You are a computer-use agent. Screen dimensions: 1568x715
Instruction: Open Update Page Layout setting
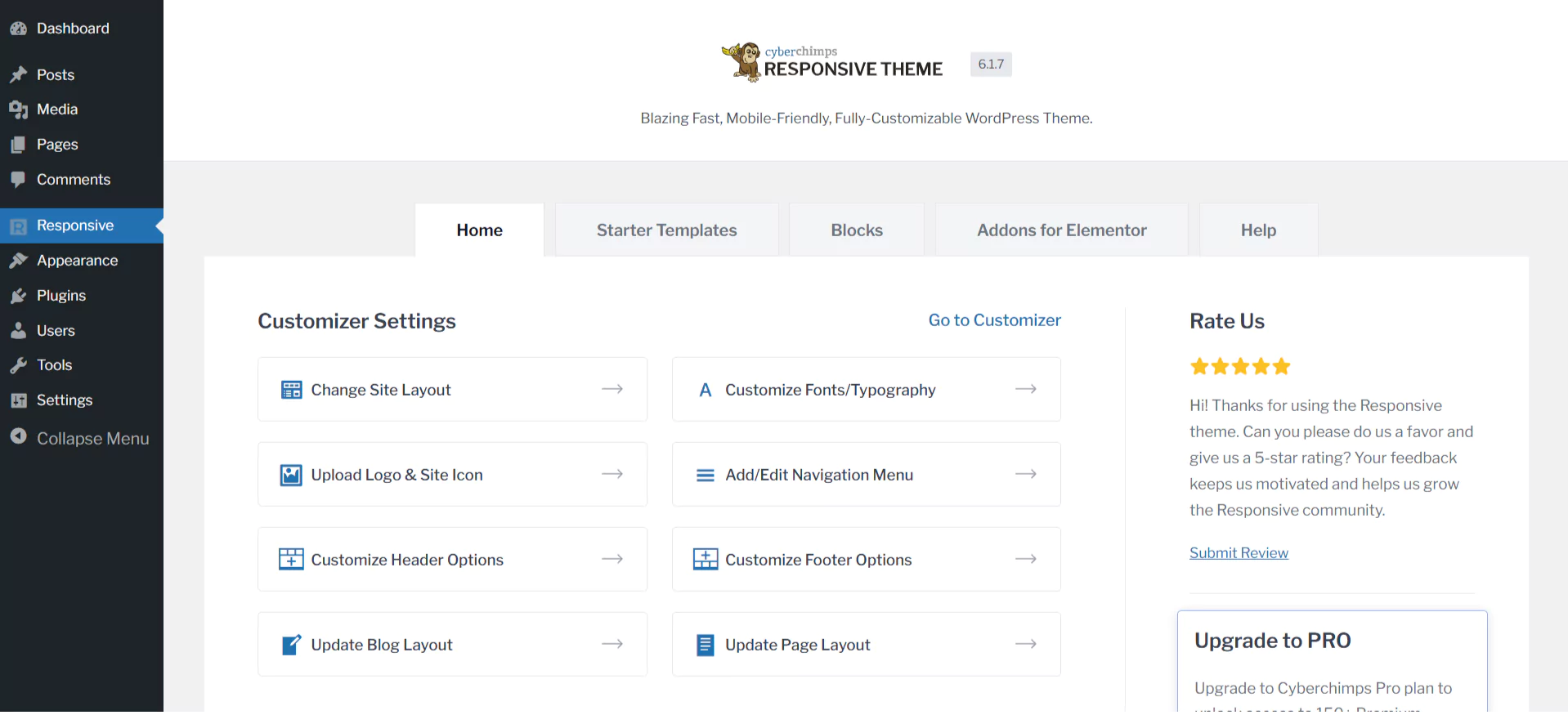click(867, 644)
